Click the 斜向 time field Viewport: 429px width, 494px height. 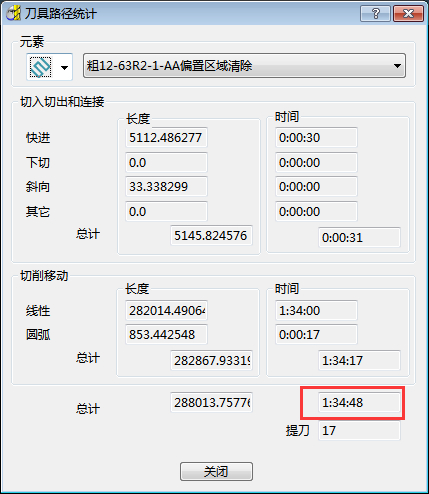(316, 186)
